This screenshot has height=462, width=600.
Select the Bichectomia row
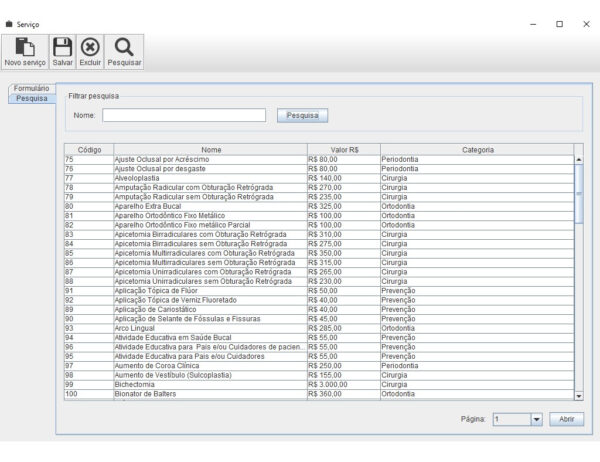[319, 385]
